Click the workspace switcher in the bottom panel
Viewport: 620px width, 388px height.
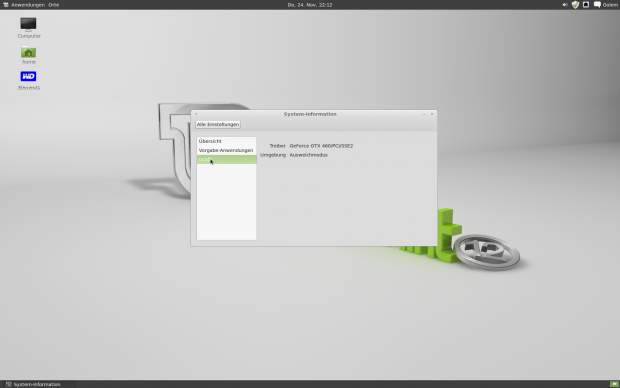(x=614, y=384)
